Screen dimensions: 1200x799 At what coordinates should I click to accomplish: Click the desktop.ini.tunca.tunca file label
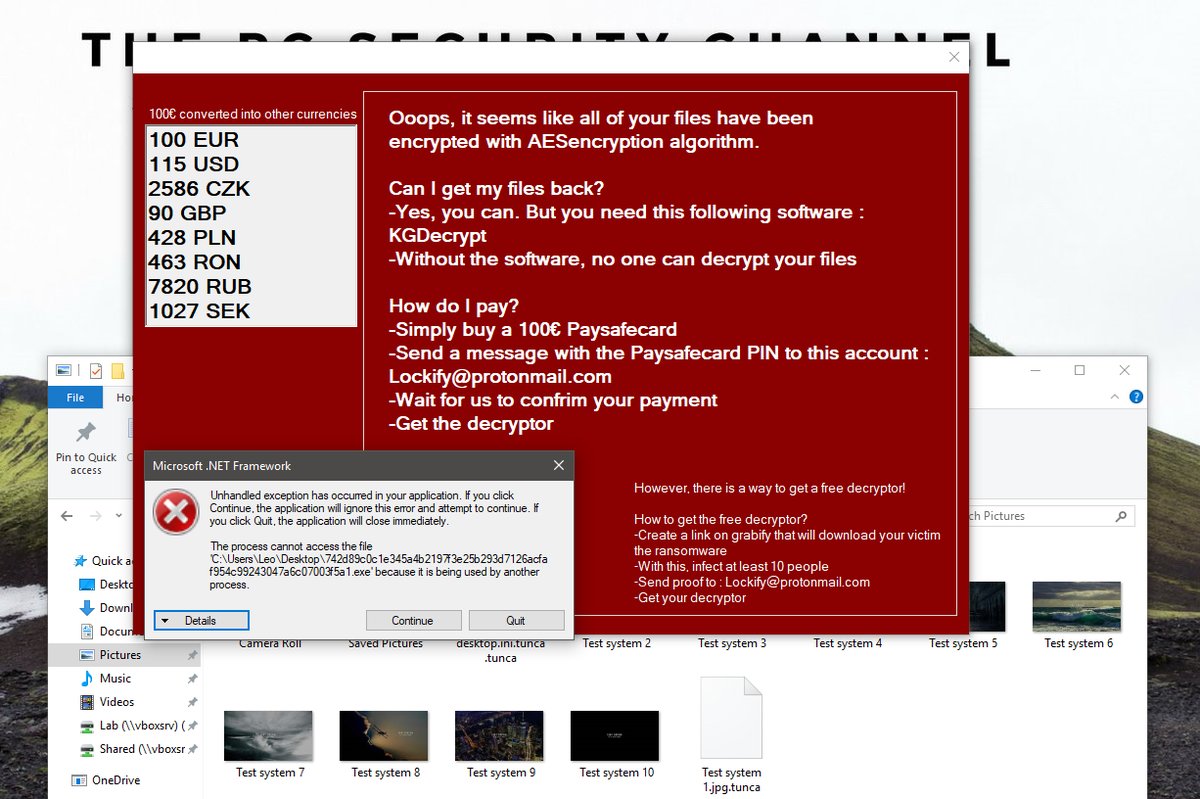click(x=500, y=651)
